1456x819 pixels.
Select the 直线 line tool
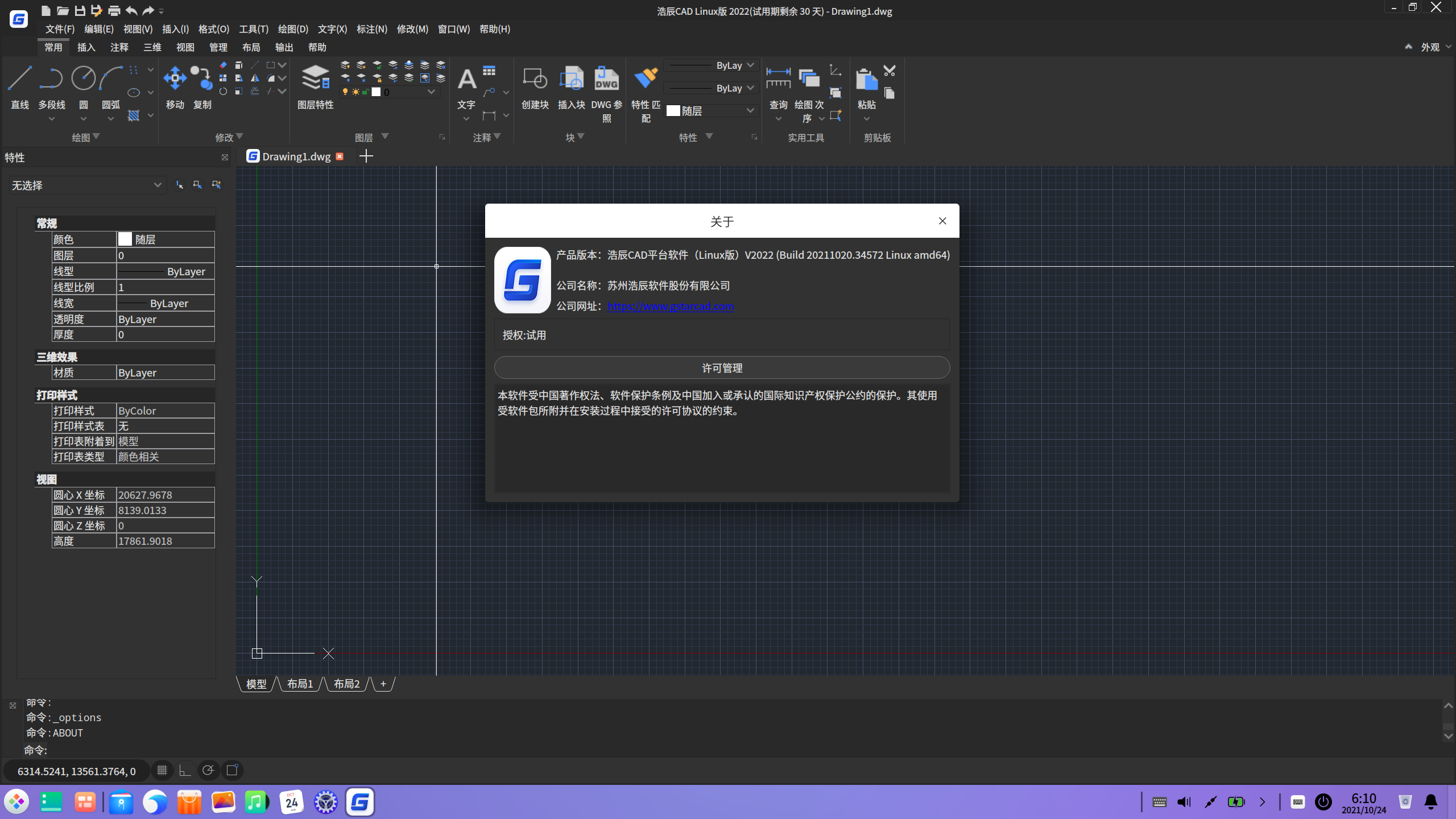tap(20, 78)
